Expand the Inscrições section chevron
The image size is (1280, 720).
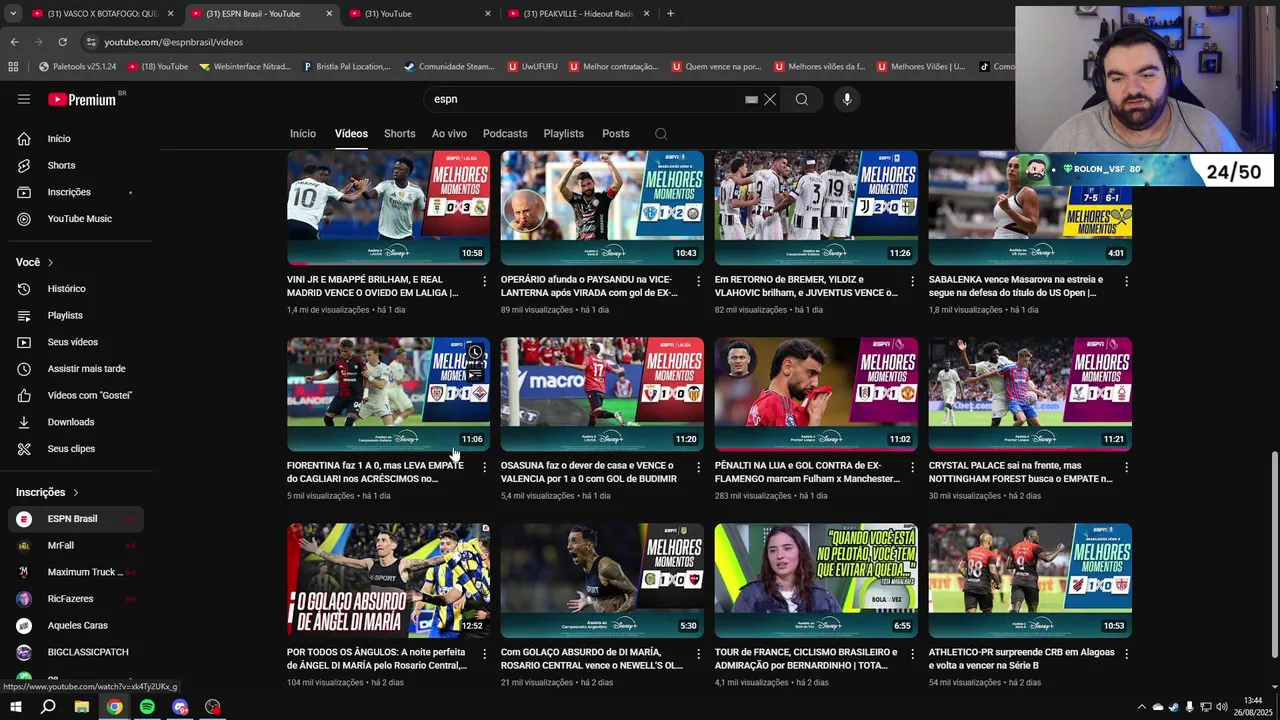[x=75, y=492]
